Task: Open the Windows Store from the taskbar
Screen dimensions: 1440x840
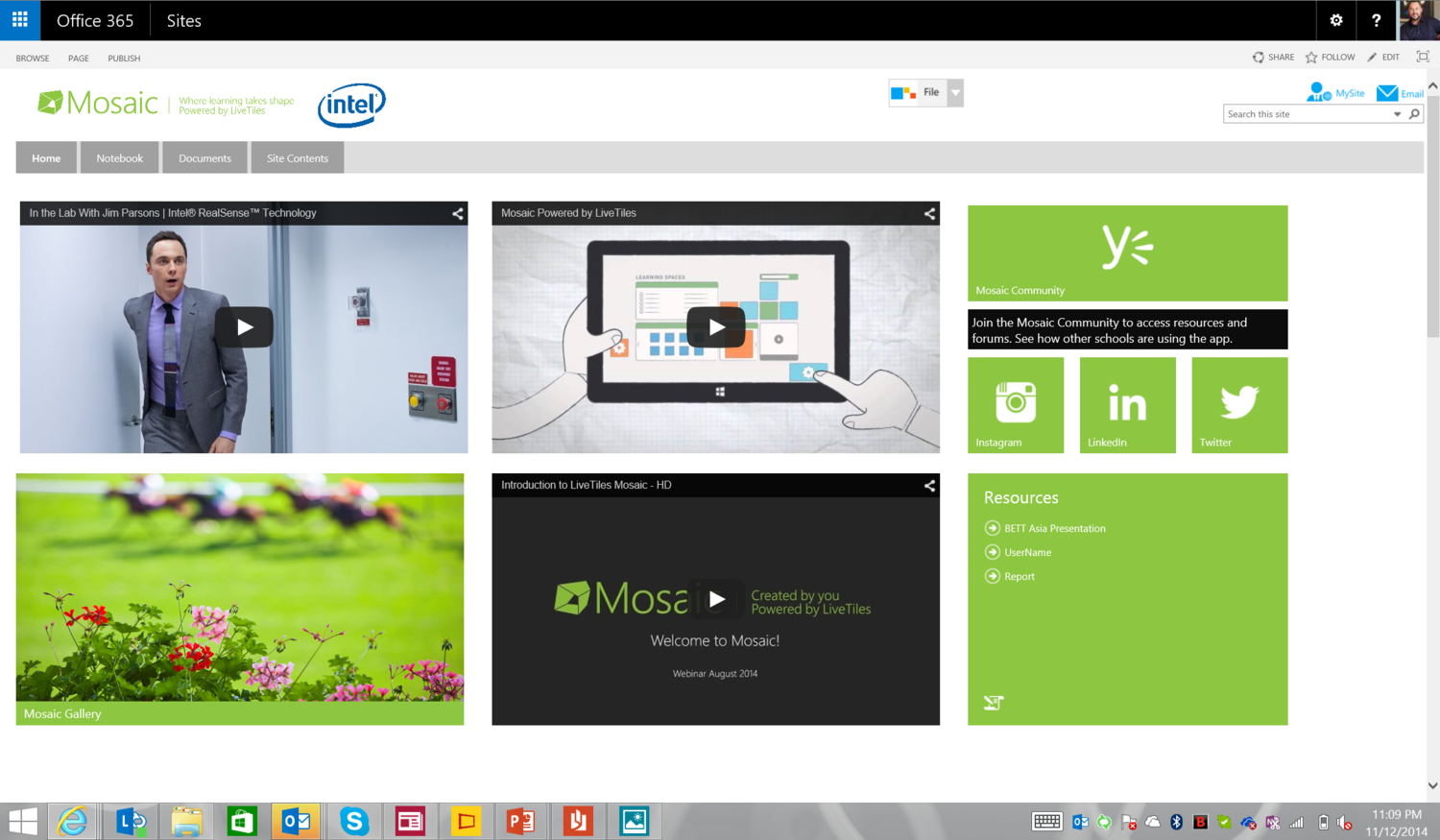Action: tap(242, 821)
